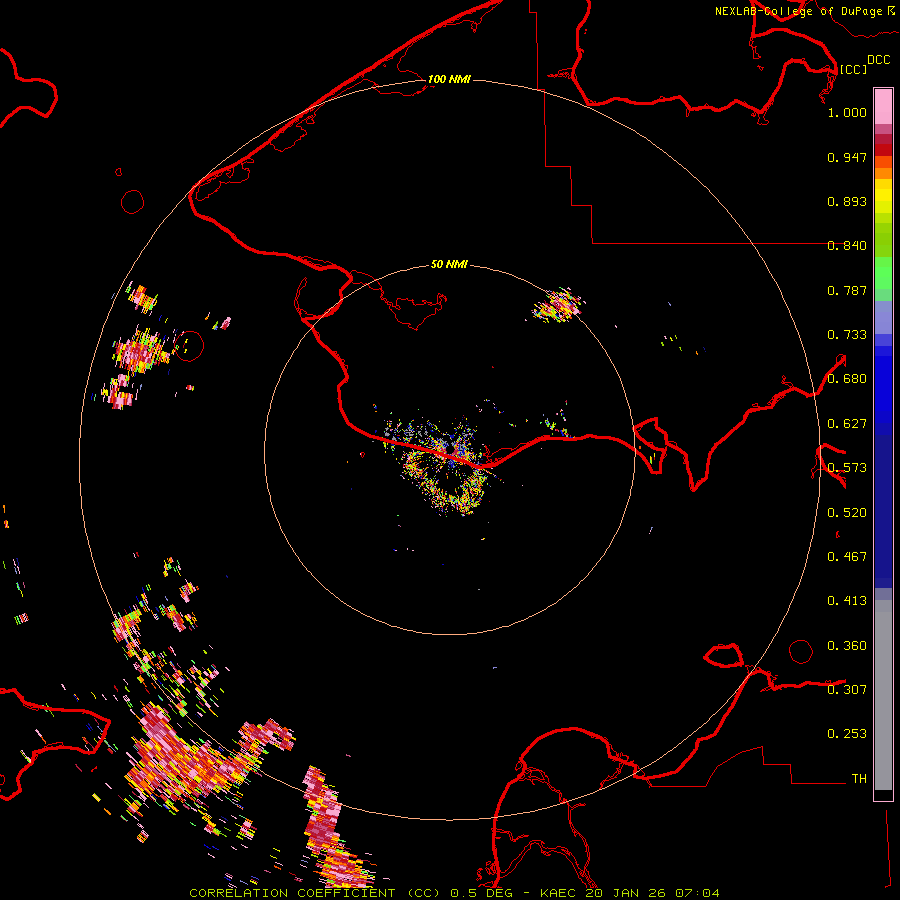The width and height of the screenshot is (900, 900).
Task: Select the pink swatch at the color bar top
Action: pos(883,105)
